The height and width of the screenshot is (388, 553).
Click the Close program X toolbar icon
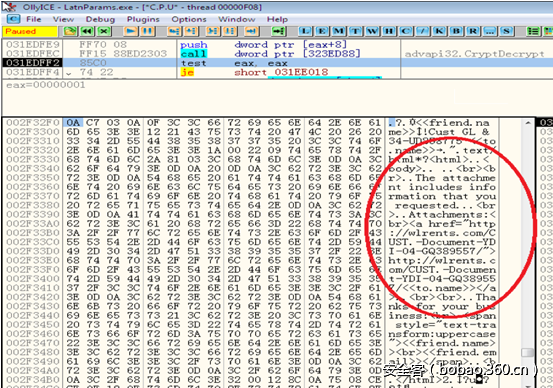click(104, 31)
